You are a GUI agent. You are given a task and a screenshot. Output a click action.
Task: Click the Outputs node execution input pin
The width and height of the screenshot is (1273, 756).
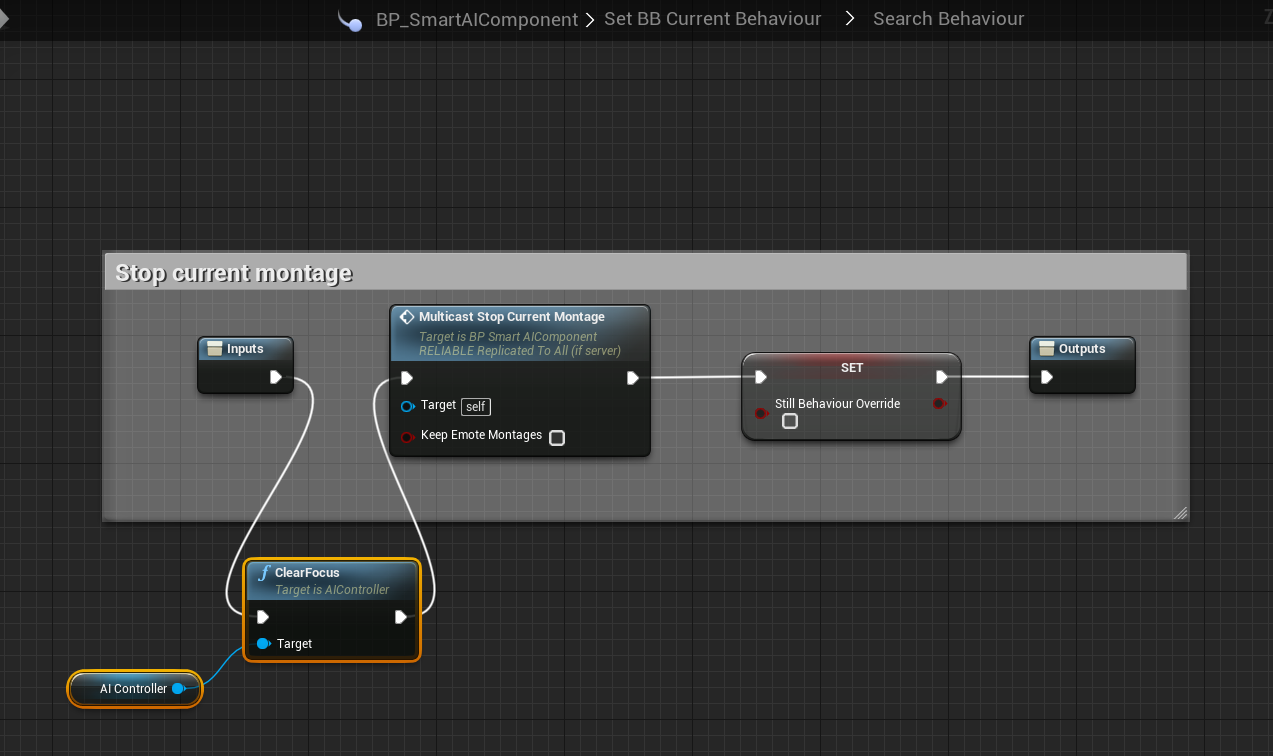[1046, 377]
